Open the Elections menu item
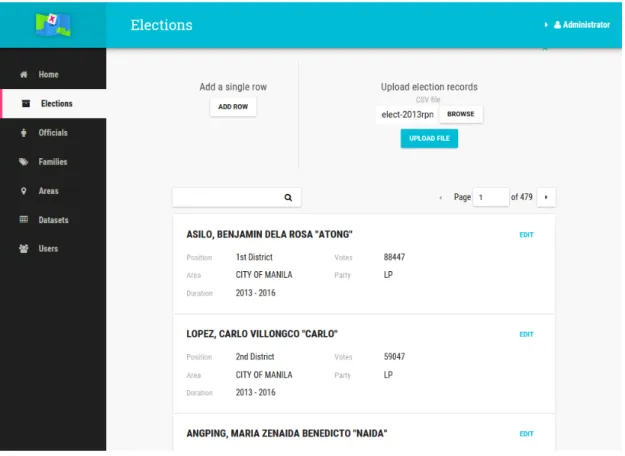The height and width of the screenshot is (456, 625). (x=54, y=104)
